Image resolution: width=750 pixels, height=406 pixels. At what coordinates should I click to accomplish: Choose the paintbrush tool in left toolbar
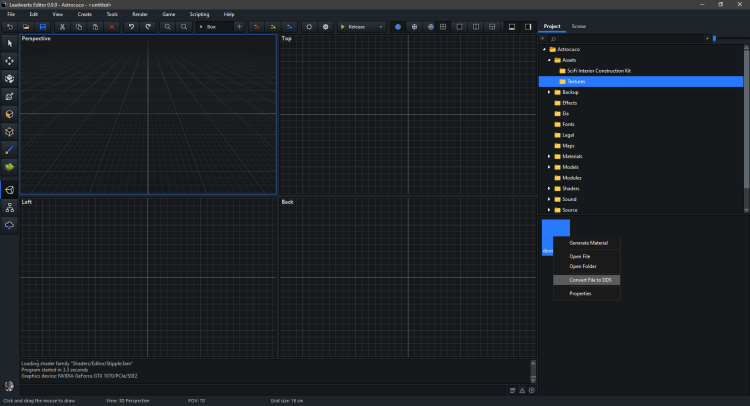(x=10, y=148)
